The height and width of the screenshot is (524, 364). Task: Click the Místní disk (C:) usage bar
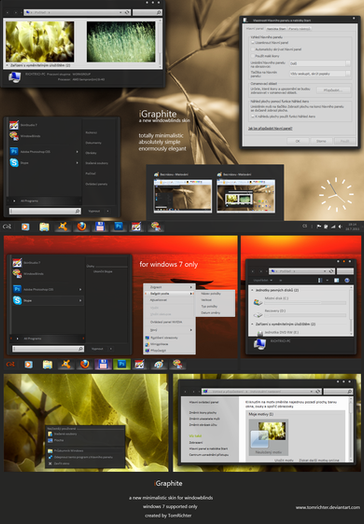point(305,302)
